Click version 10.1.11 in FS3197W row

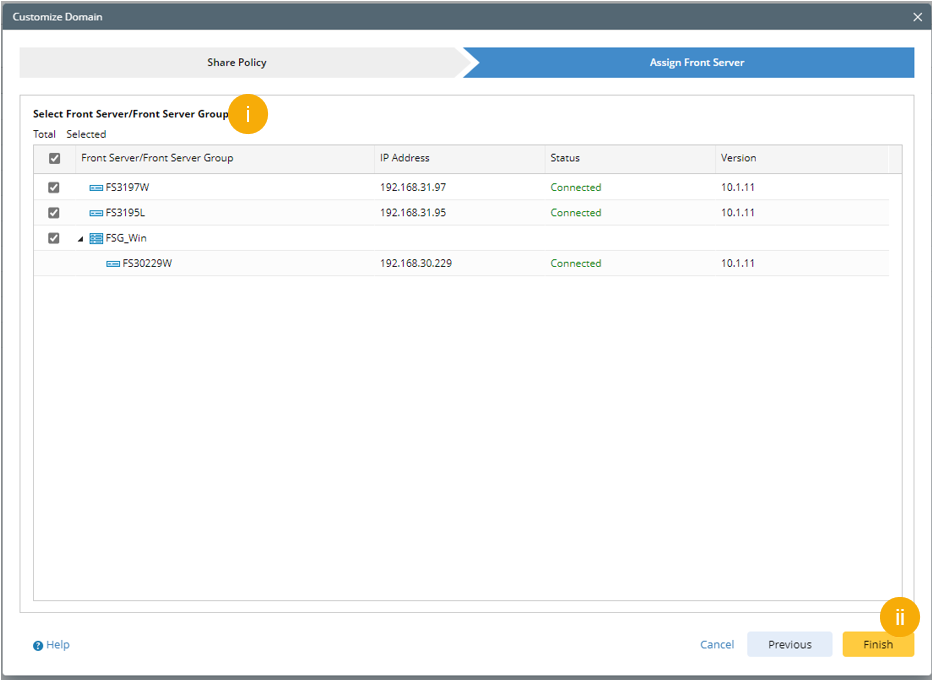click(738, 187)
